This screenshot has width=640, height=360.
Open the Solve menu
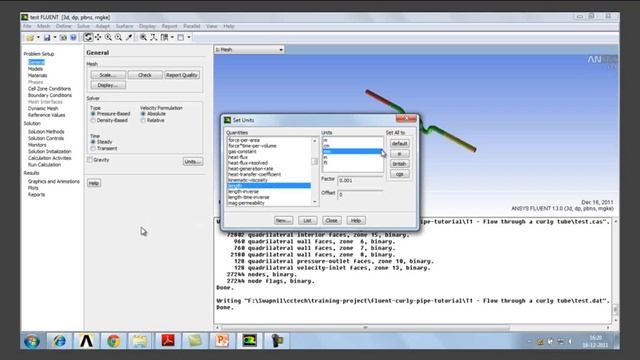point(83,27)
